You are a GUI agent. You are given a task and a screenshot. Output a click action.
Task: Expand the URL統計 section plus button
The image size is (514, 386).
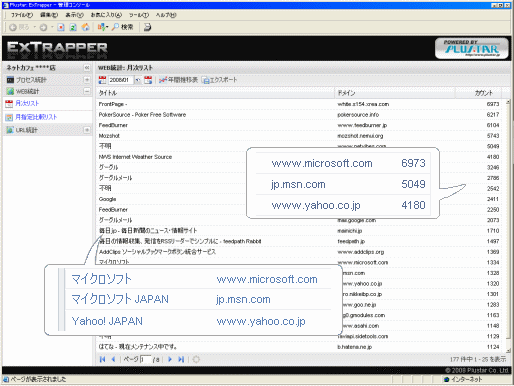(x=87, y=130)
